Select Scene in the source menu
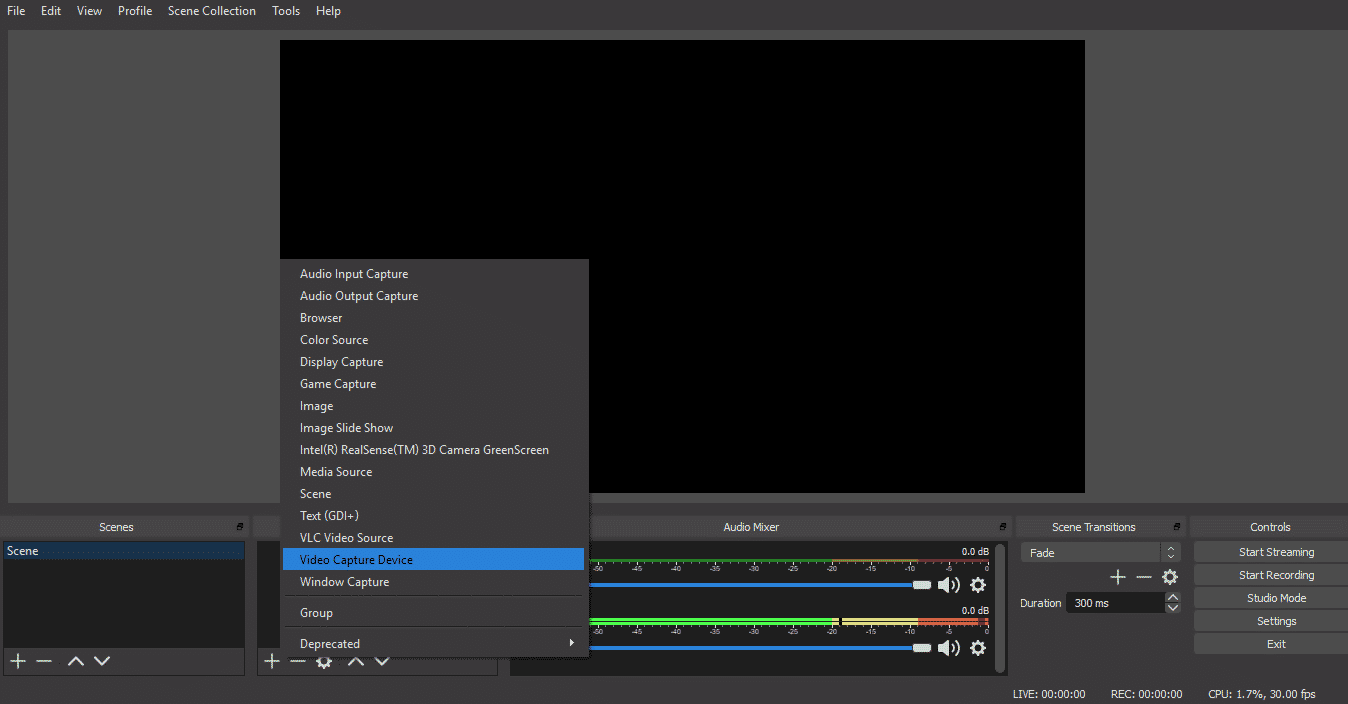This screenshot has width=1348, height=704. (x=432, y=494)
